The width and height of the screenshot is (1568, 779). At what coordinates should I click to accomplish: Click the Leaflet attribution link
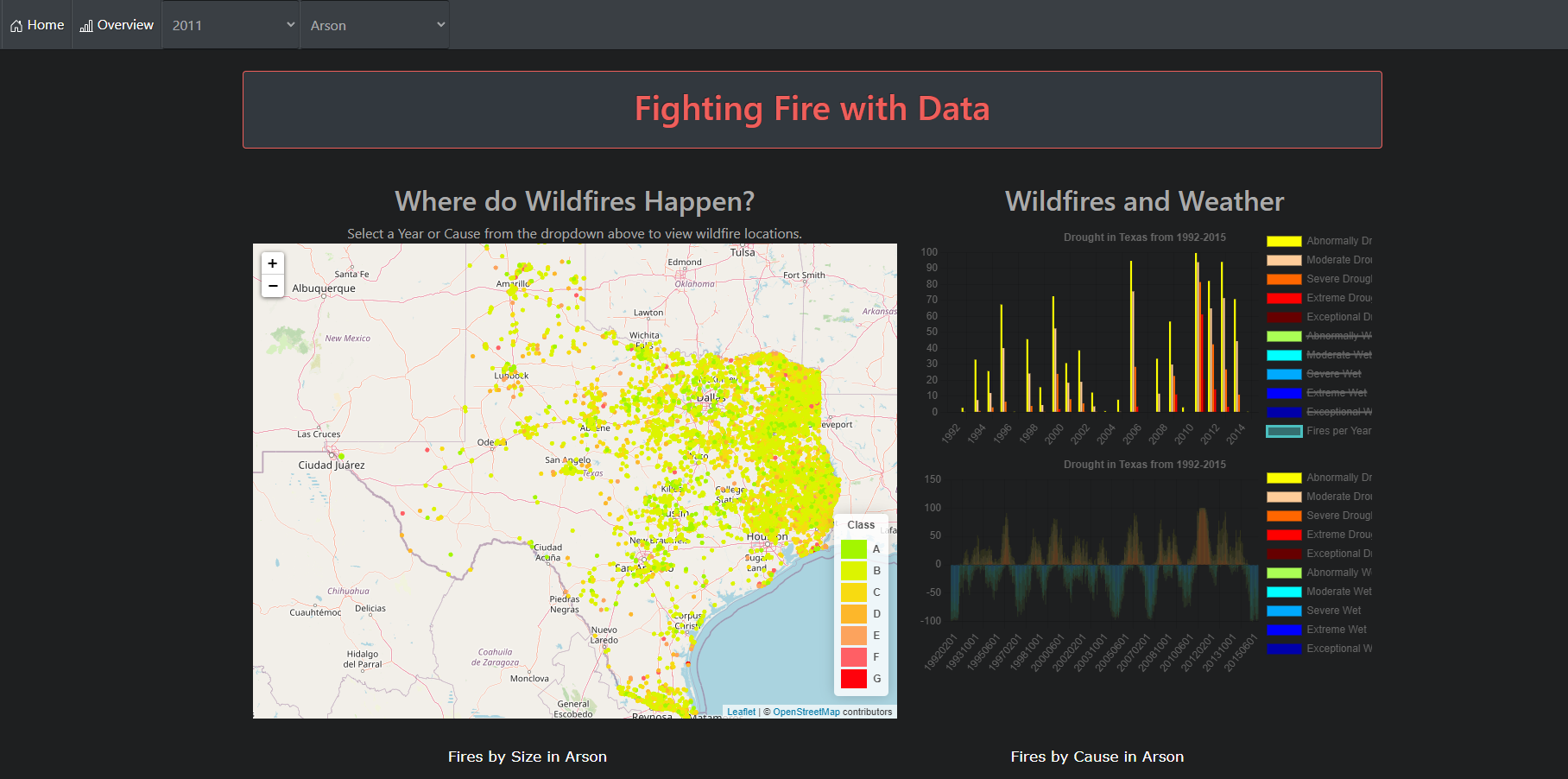click(x=741, y=712)
